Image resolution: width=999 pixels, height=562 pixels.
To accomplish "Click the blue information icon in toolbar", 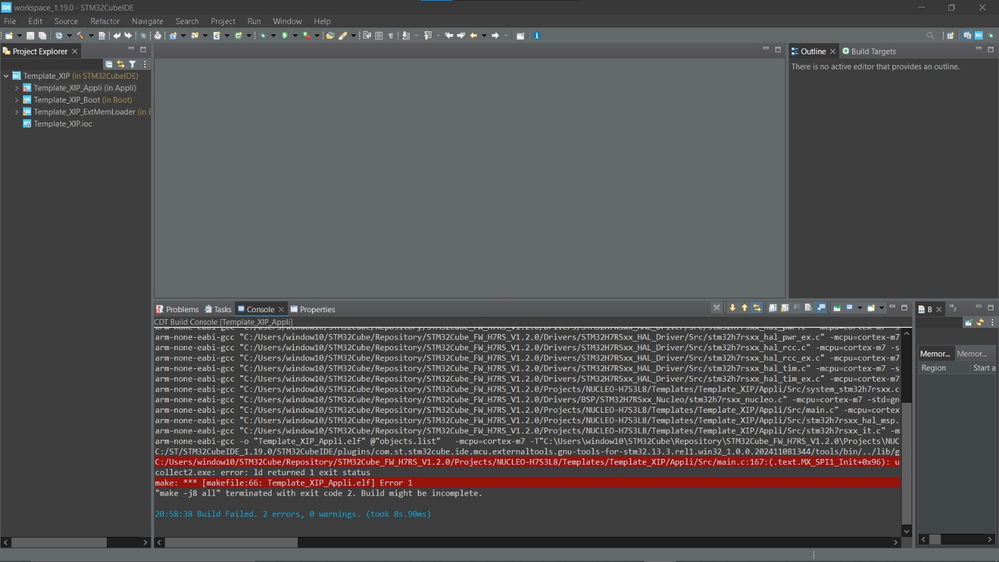I will point(536,36).
